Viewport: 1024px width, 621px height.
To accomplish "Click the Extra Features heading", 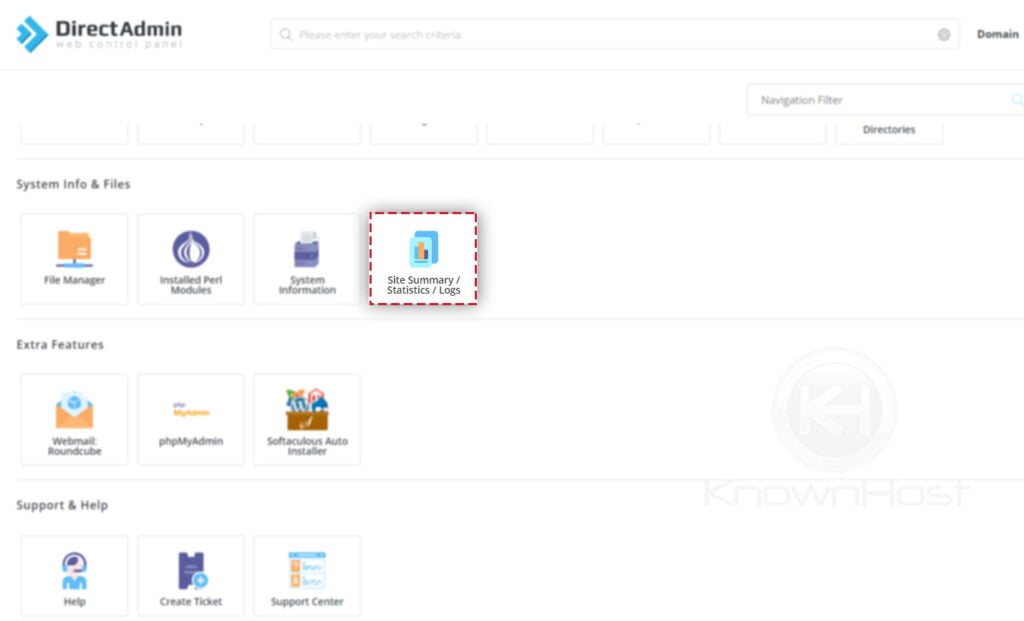I will click(60, 344).
